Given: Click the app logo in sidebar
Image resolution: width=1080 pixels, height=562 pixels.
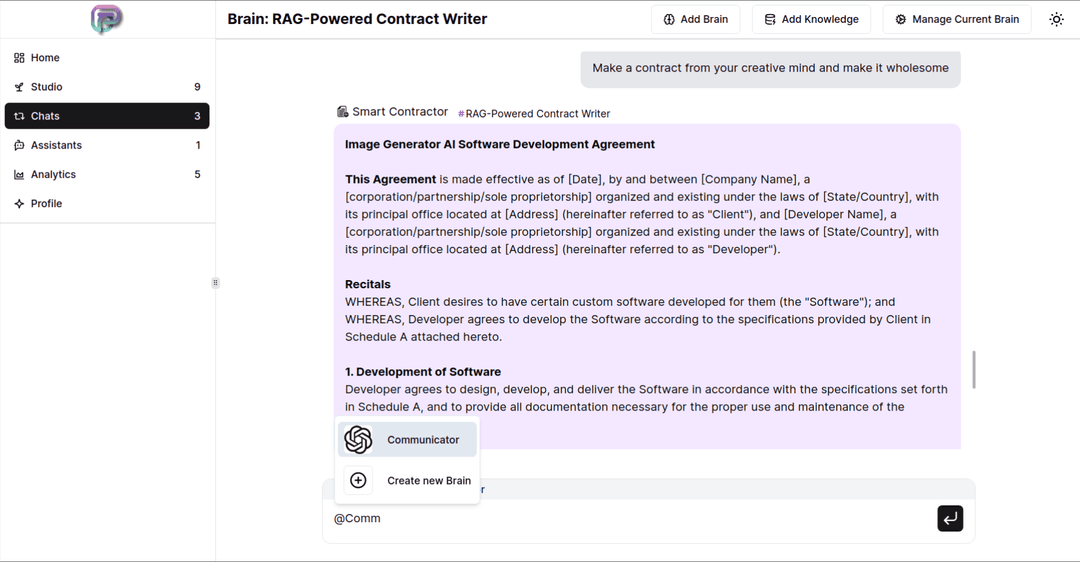Looking at the screenshot, I should click(107, 19).
